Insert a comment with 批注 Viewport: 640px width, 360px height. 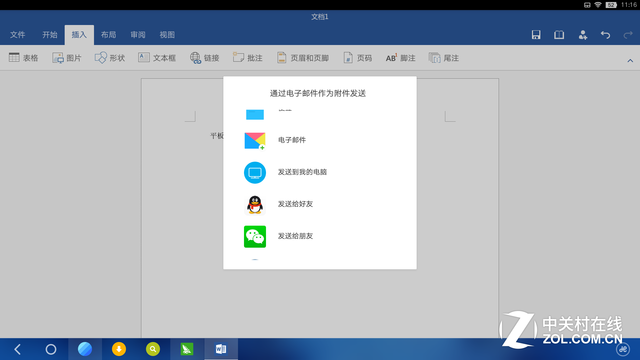[247, 58]
